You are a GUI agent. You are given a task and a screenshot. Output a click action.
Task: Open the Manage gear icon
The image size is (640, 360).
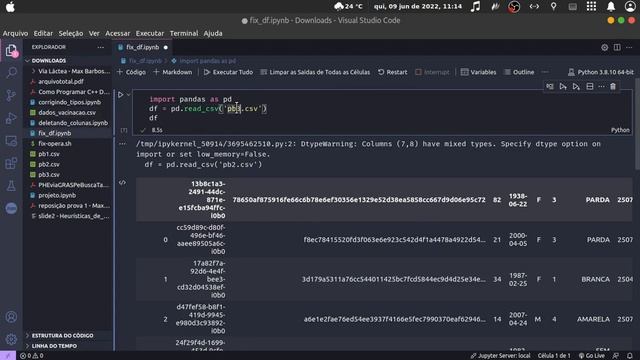coord(11,339)
